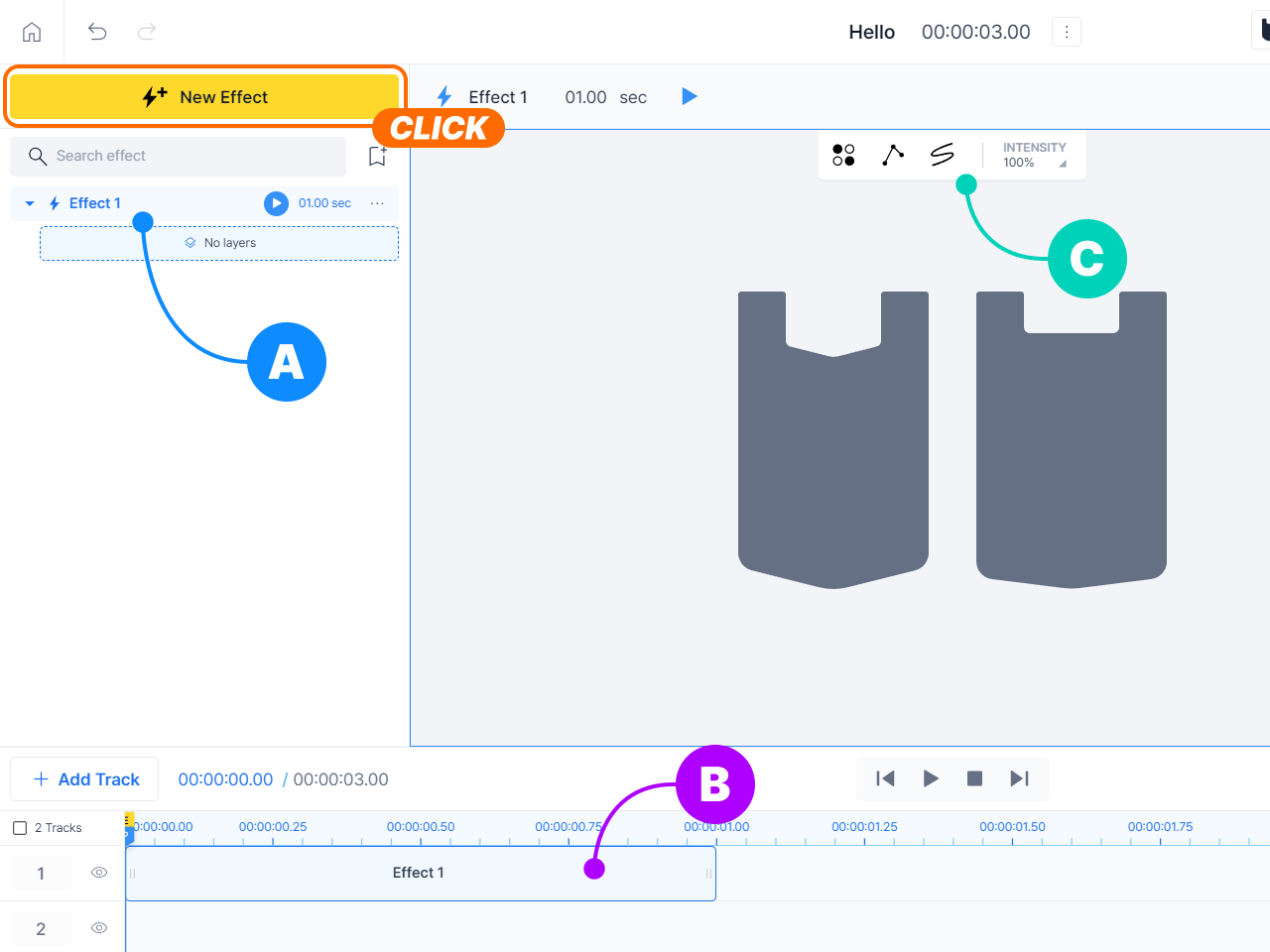Click the Effect 1 title in editor header
This screenshot has width=1270, height=952.
click(498, 97)
